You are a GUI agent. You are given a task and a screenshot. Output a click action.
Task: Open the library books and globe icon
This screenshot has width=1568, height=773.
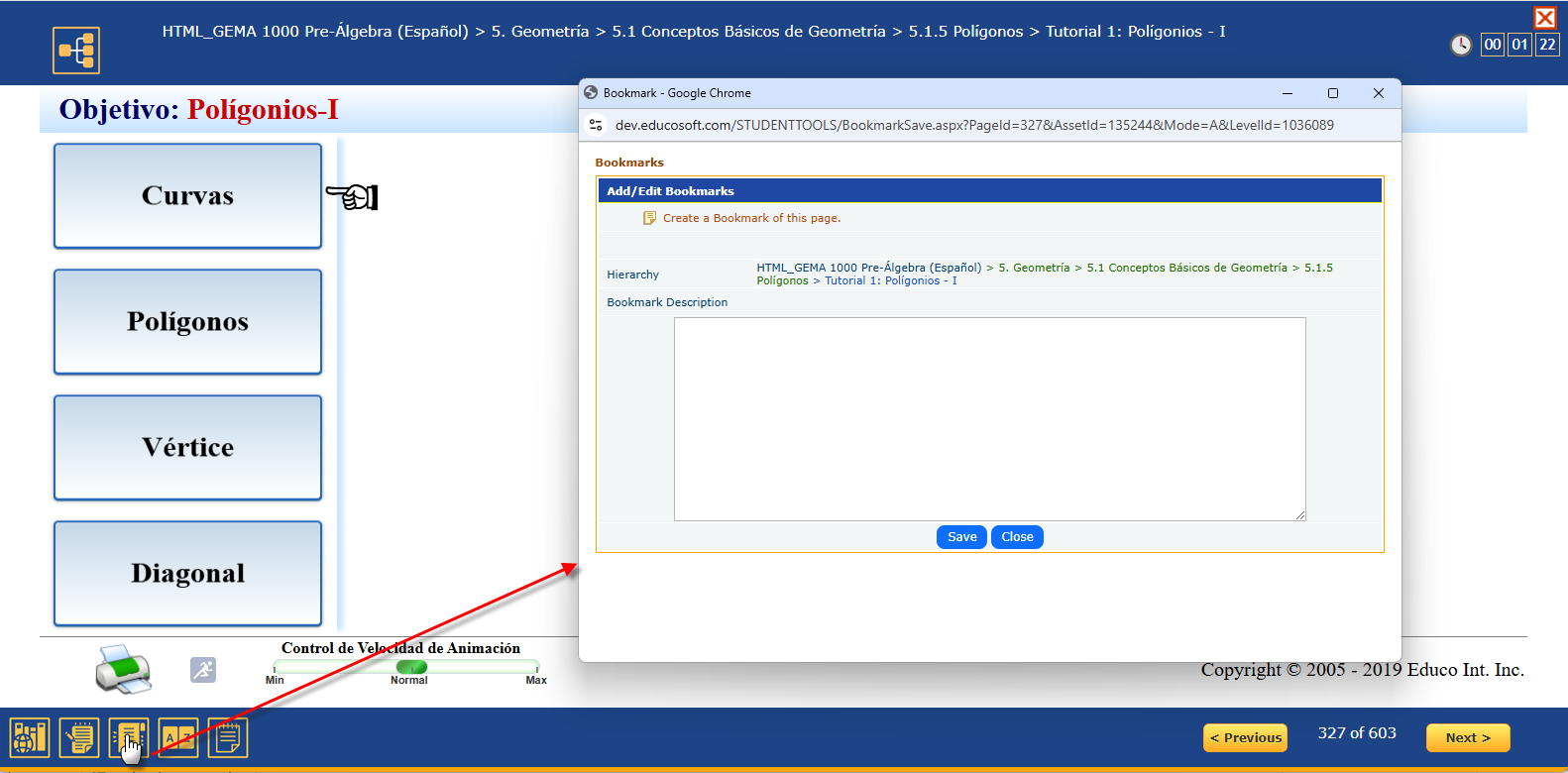[x=30, y=738]
